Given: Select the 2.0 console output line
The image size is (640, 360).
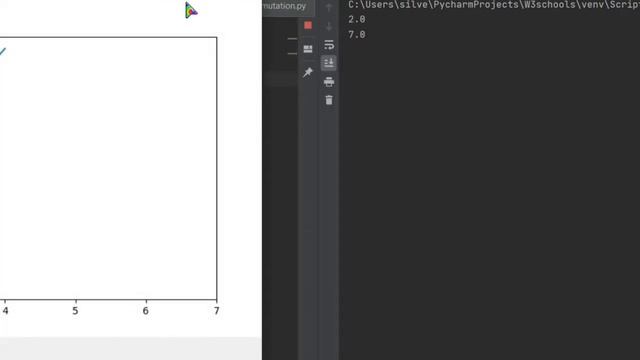Looking at the screenshot, I should (357, 19).
